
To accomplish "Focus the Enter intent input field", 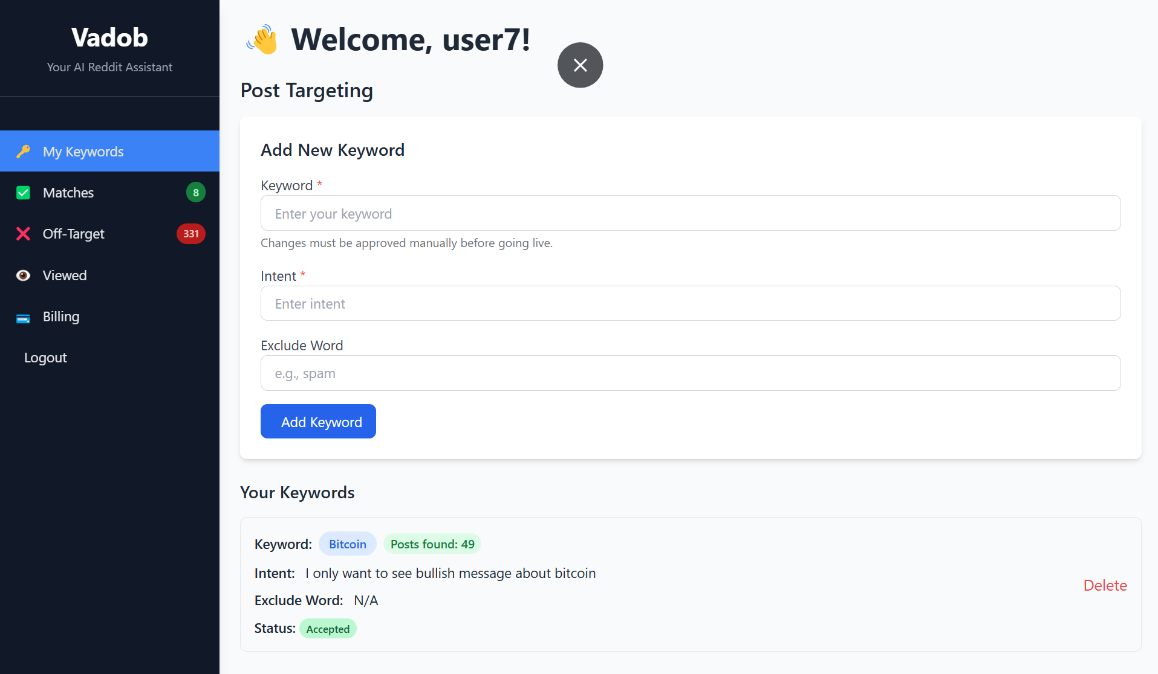I will pyautogui.click(x=691, y=303).
